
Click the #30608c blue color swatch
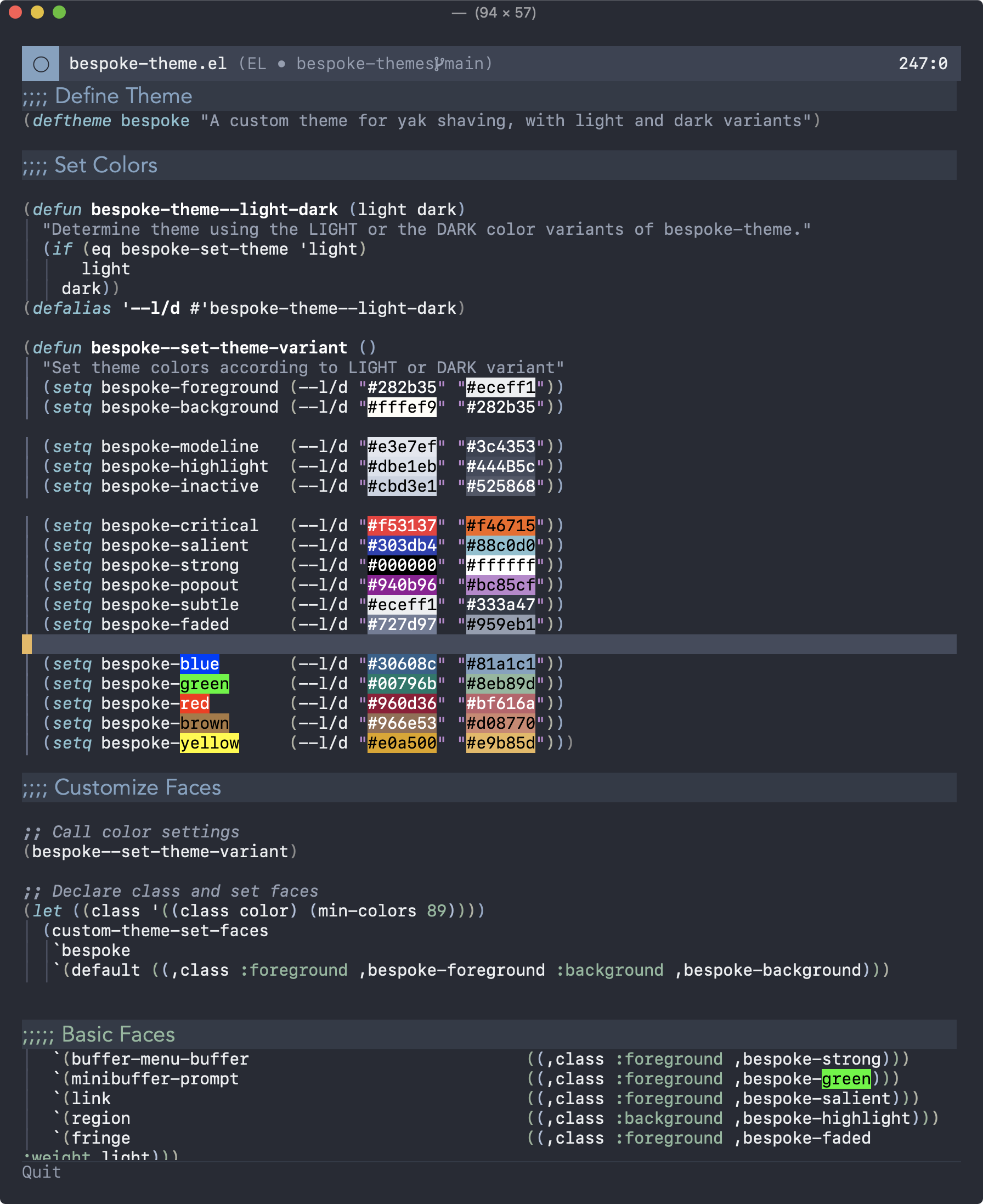(x=402, y=663)
